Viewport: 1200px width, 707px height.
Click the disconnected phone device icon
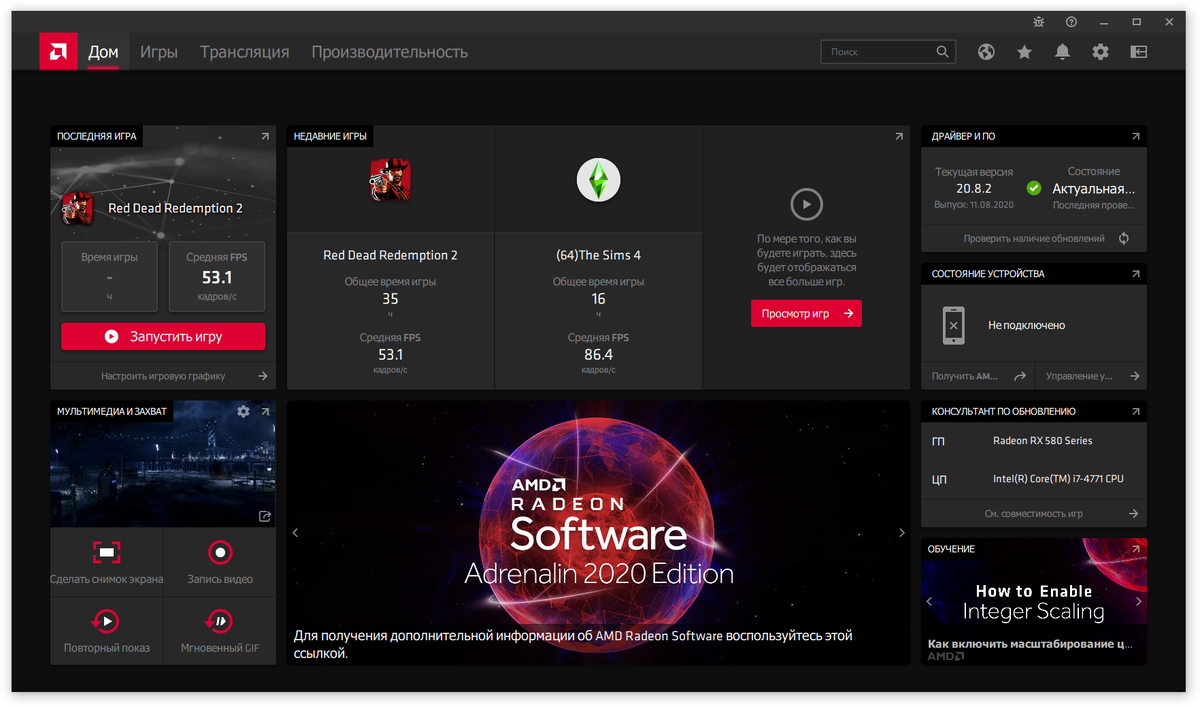pos(953,325)
